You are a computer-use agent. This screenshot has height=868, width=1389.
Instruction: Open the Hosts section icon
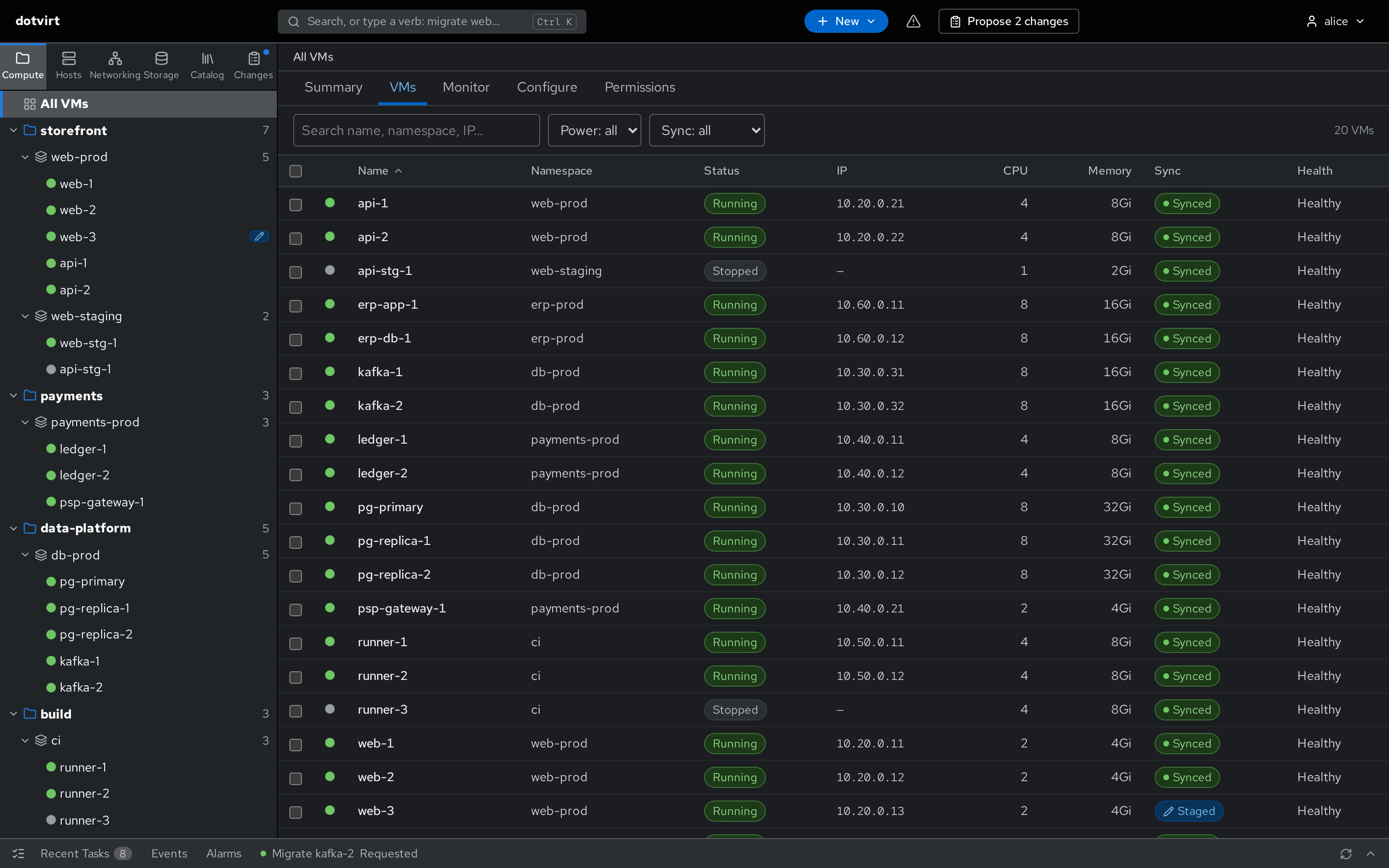pyautogui.click(x=68, y=58)
